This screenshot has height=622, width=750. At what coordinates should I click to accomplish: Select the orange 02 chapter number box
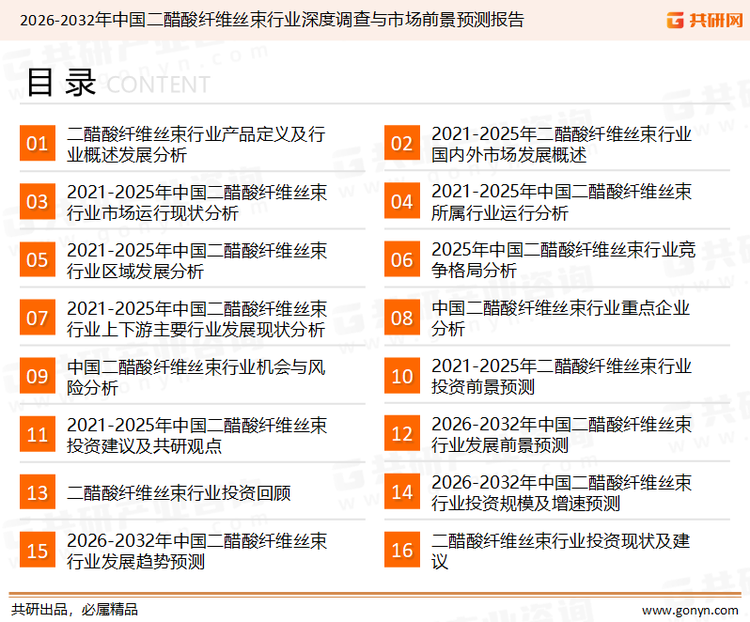[x=402, y=143]
